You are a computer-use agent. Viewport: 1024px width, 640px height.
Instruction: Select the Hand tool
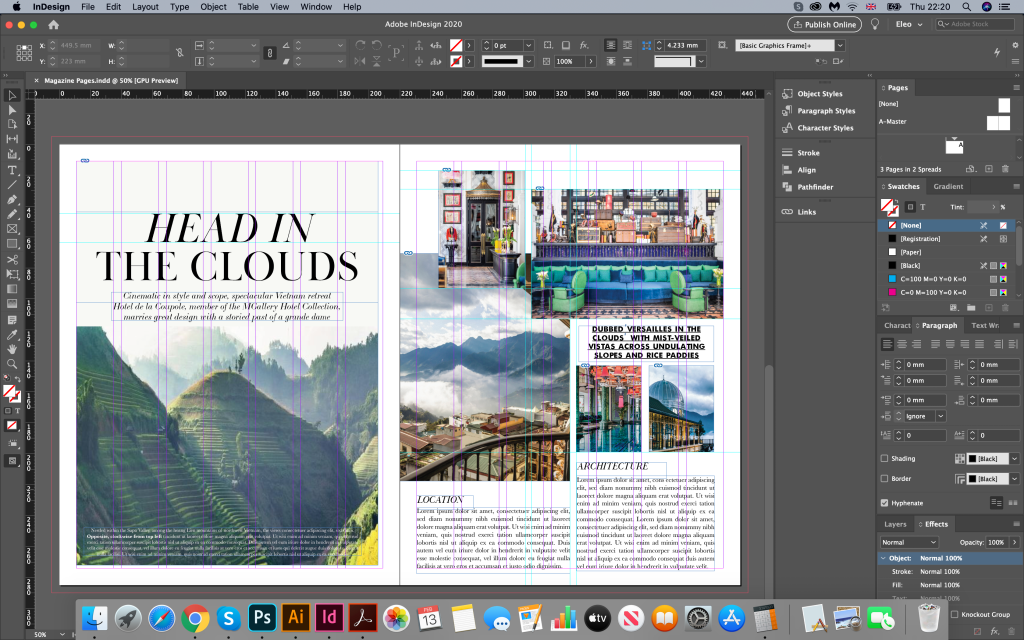point(12,349)
